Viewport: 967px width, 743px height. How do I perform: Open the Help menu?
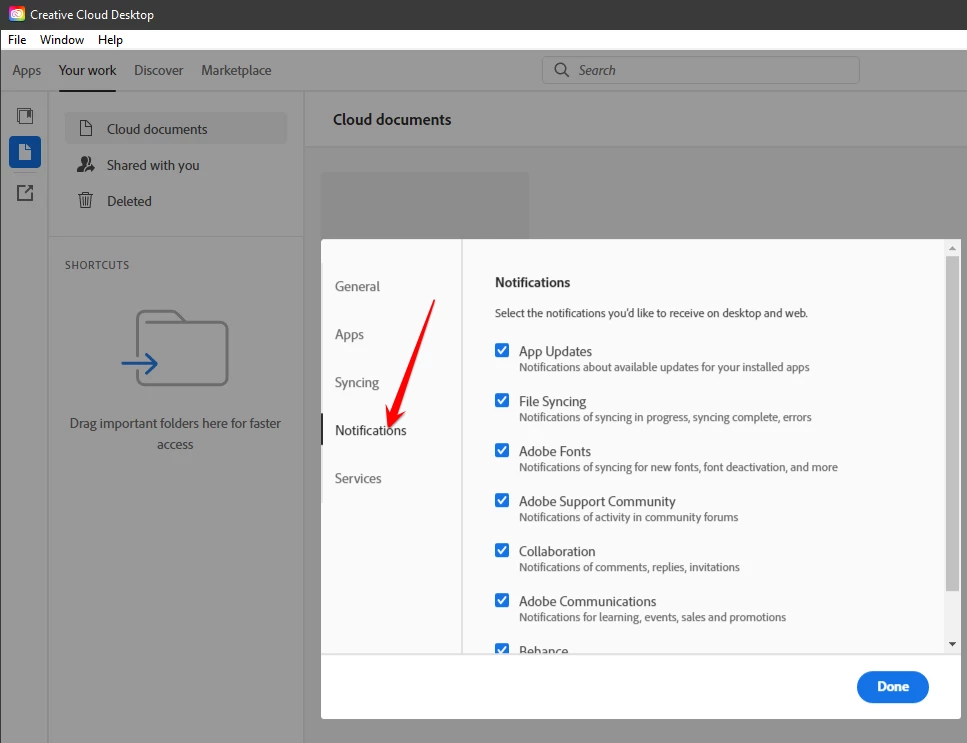tap(110, 39)
